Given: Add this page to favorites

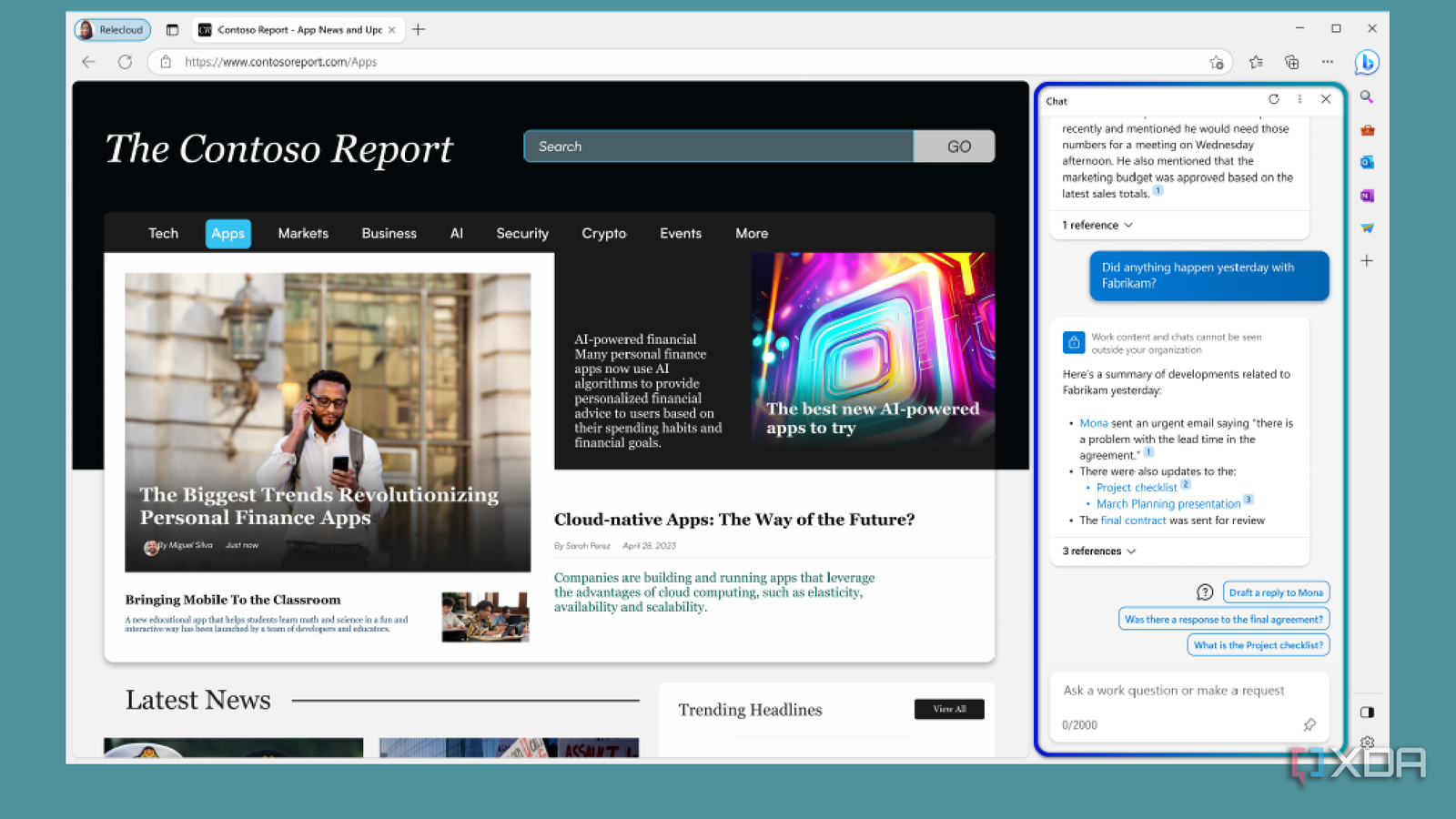Looking at the screenshot, I should pos(1217,62).
